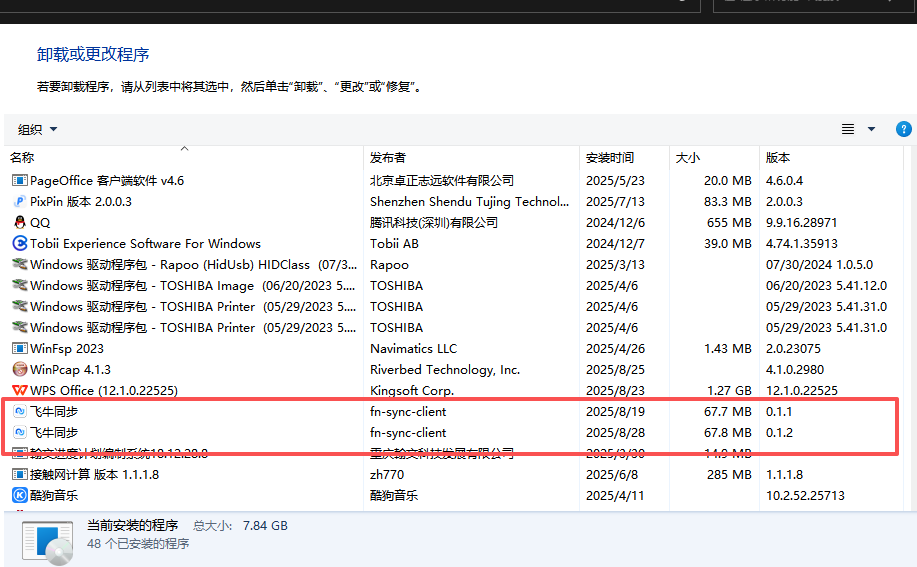The width and height of the screenshot is (917, 567).
Task: Select 飞牛同步 installed on 2025/8/28
Action: click(54, 433)
